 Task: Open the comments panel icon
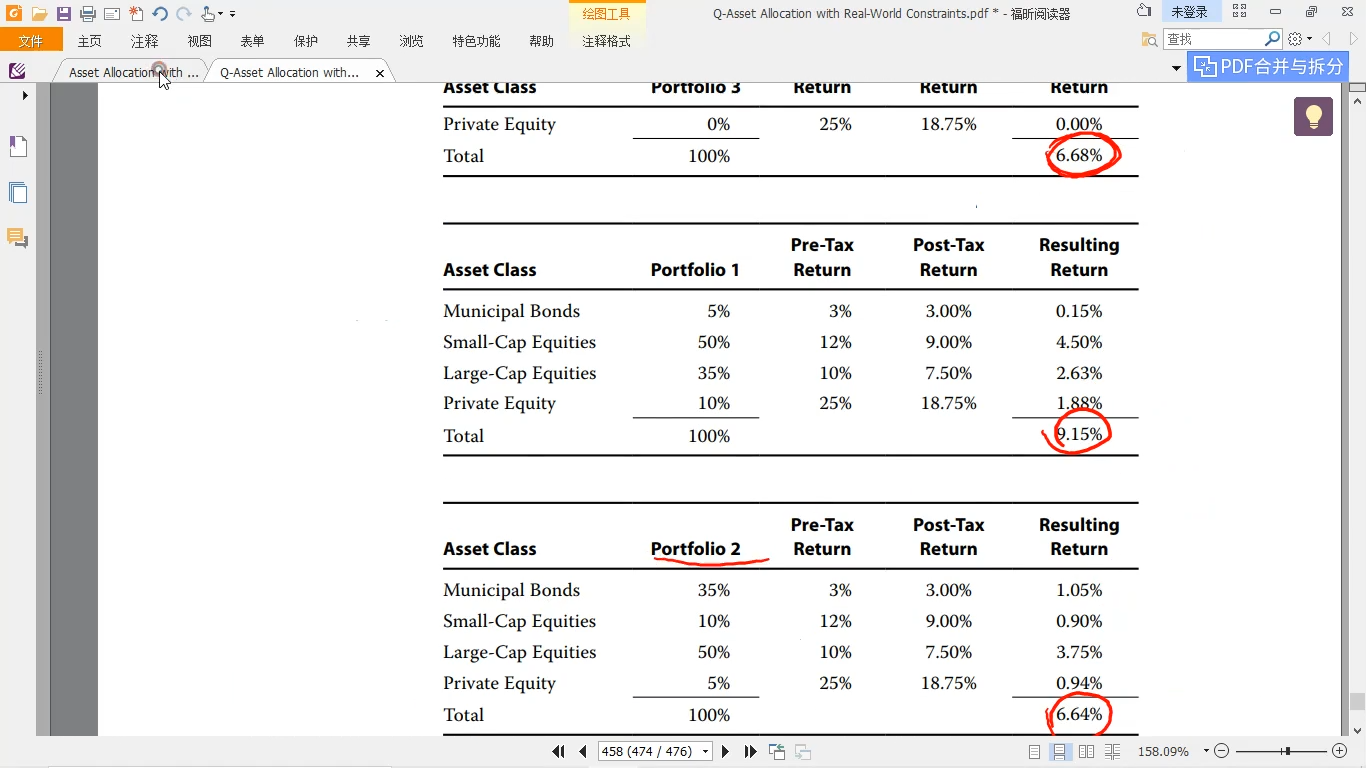(17, 238)
